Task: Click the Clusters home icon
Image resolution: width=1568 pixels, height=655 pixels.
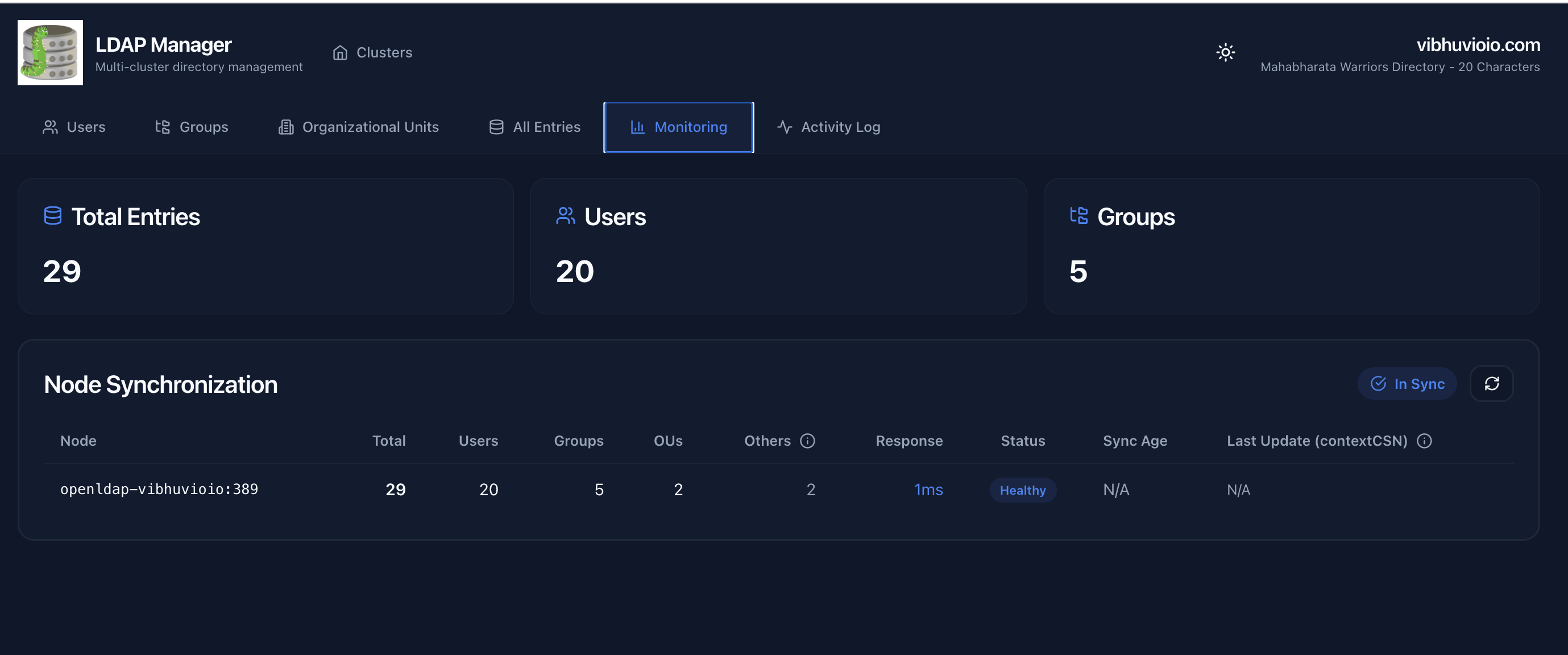Action: (x=340, y=52)
